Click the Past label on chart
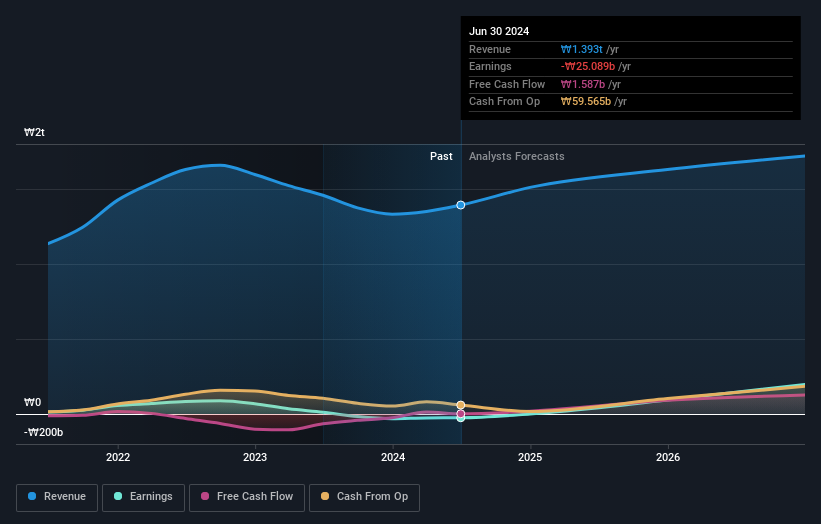The height and width of the screenshot is (524, 821). (x=441, y=156)
